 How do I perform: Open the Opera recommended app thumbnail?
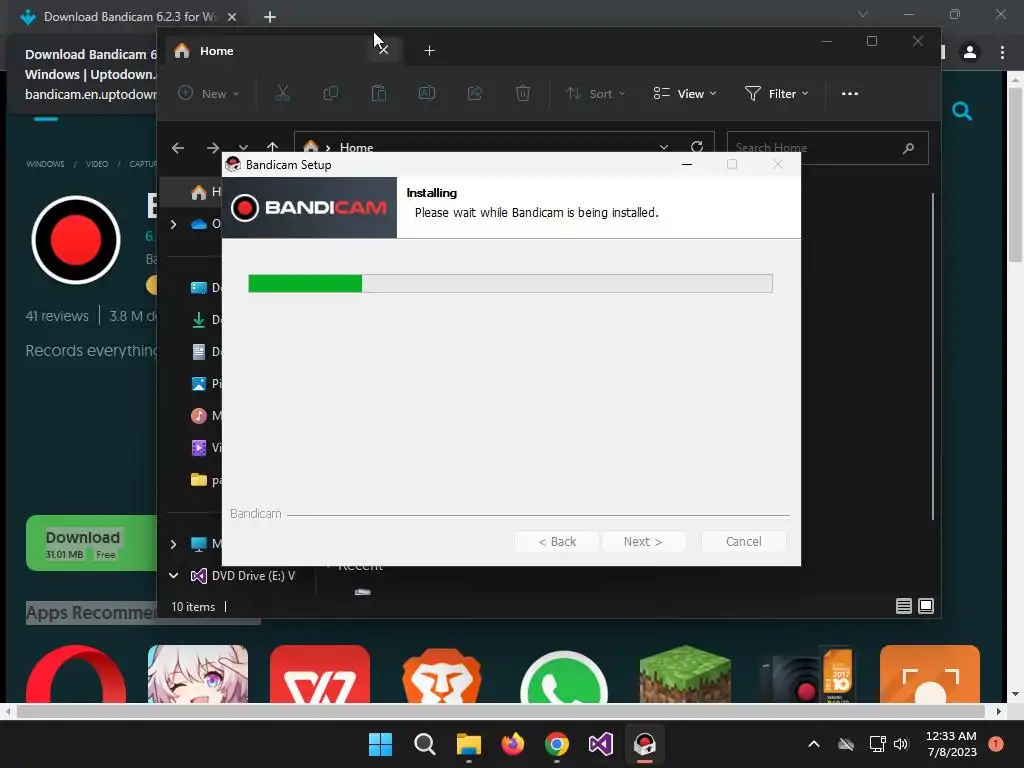tap(76, 674)
